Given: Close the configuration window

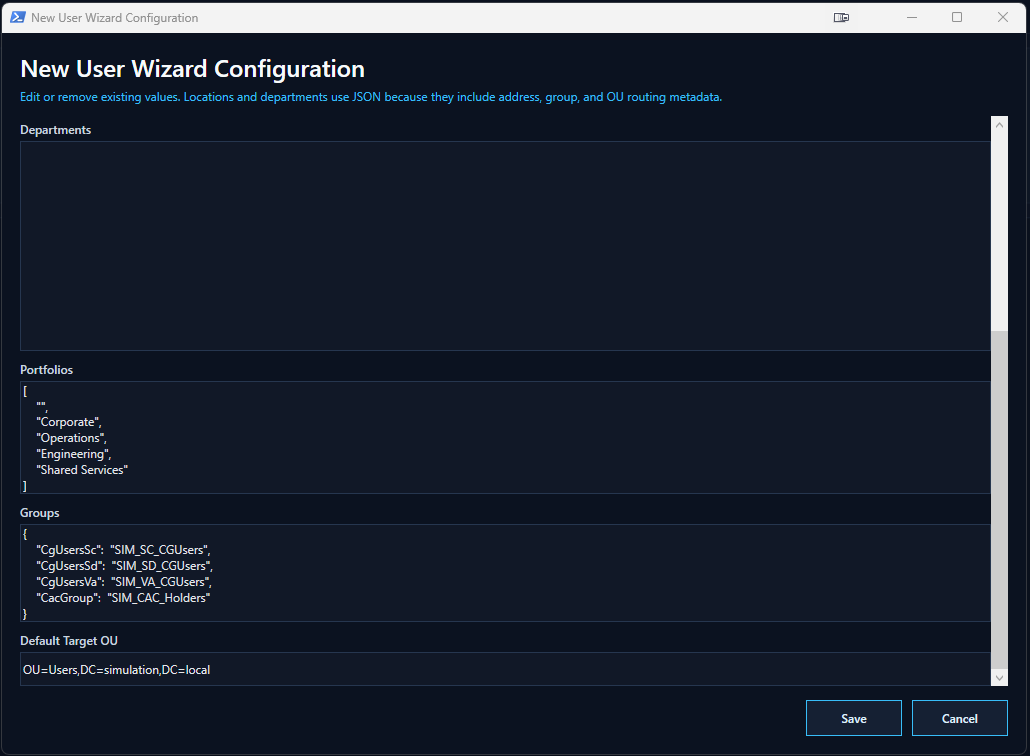Looking at the screenshot, I should pos(1002,18).
